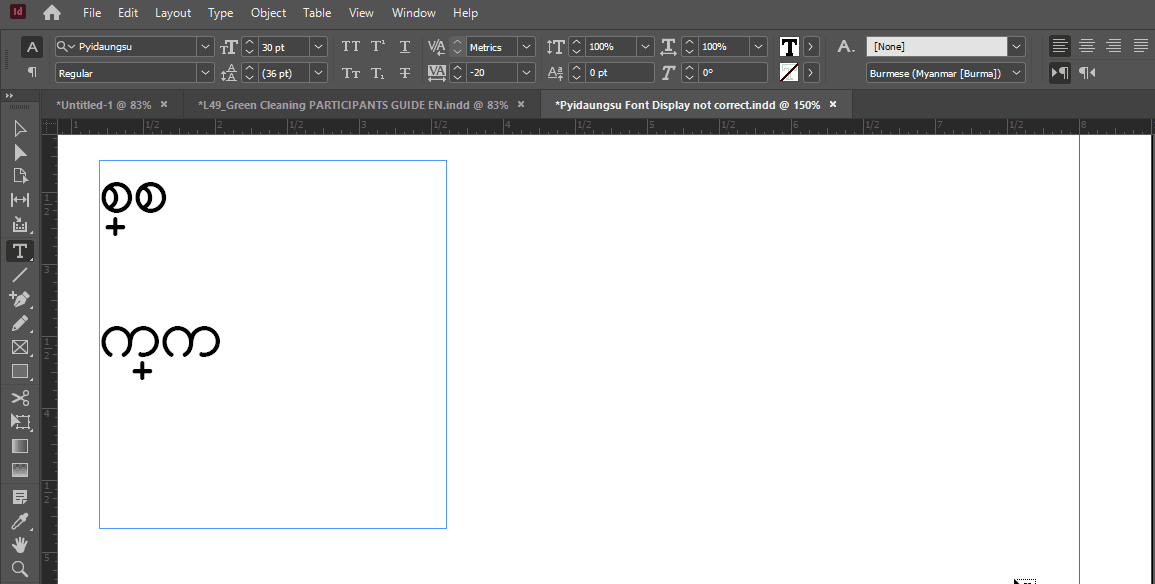Align text right

point(1113,46)
